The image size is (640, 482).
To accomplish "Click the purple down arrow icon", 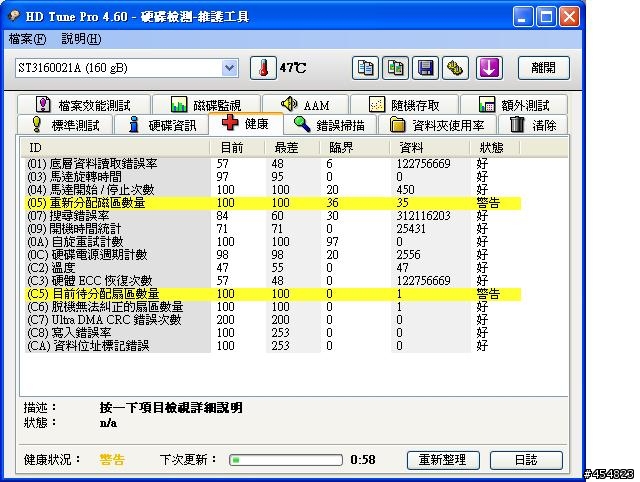I will [489, 68].
